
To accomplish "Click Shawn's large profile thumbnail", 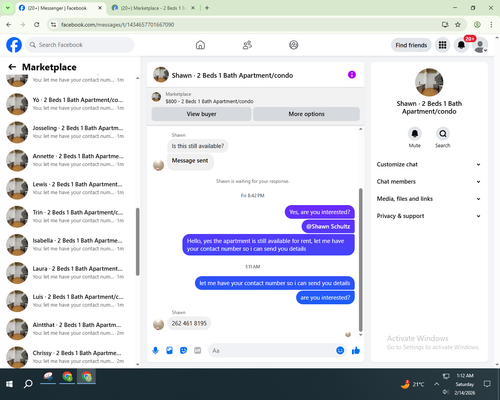I will (429, 82).
